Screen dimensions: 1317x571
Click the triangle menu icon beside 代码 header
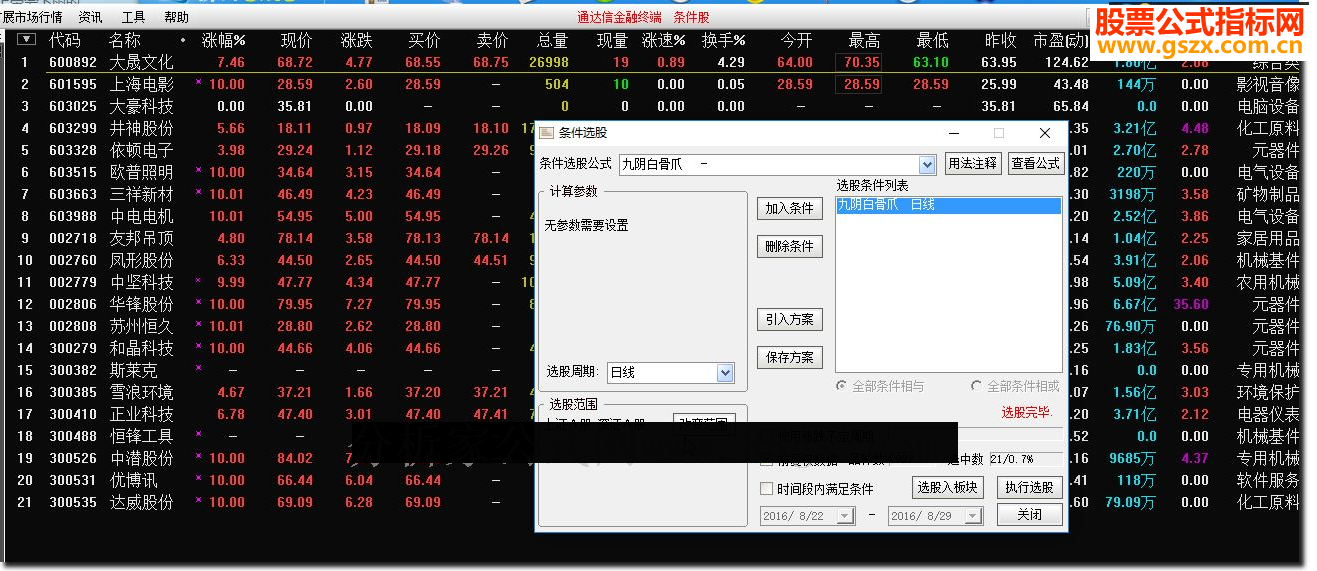click(x=27, y=40)
